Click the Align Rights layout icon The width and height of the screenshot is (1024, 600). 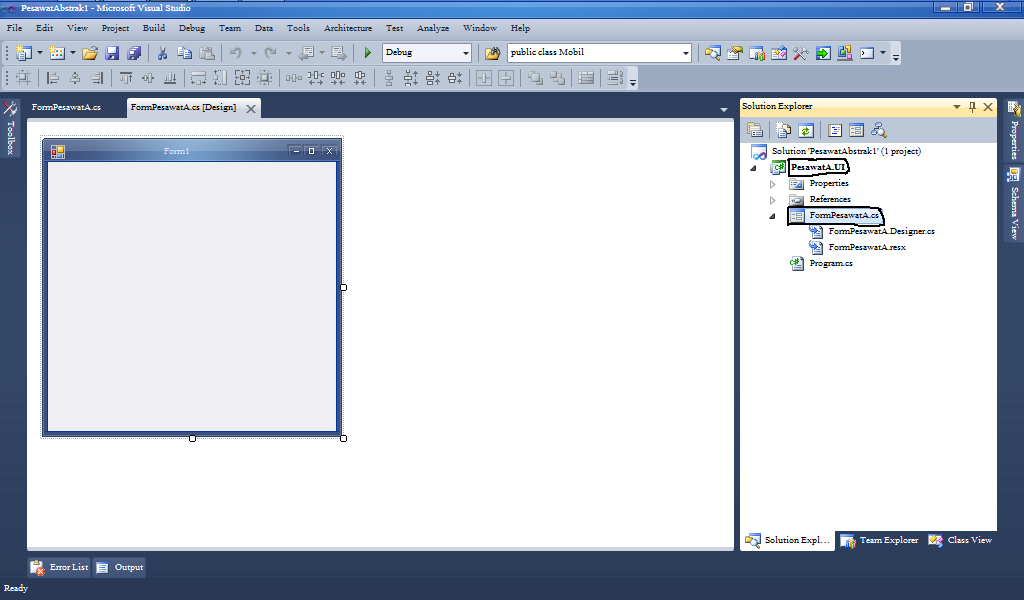point(97,78)
